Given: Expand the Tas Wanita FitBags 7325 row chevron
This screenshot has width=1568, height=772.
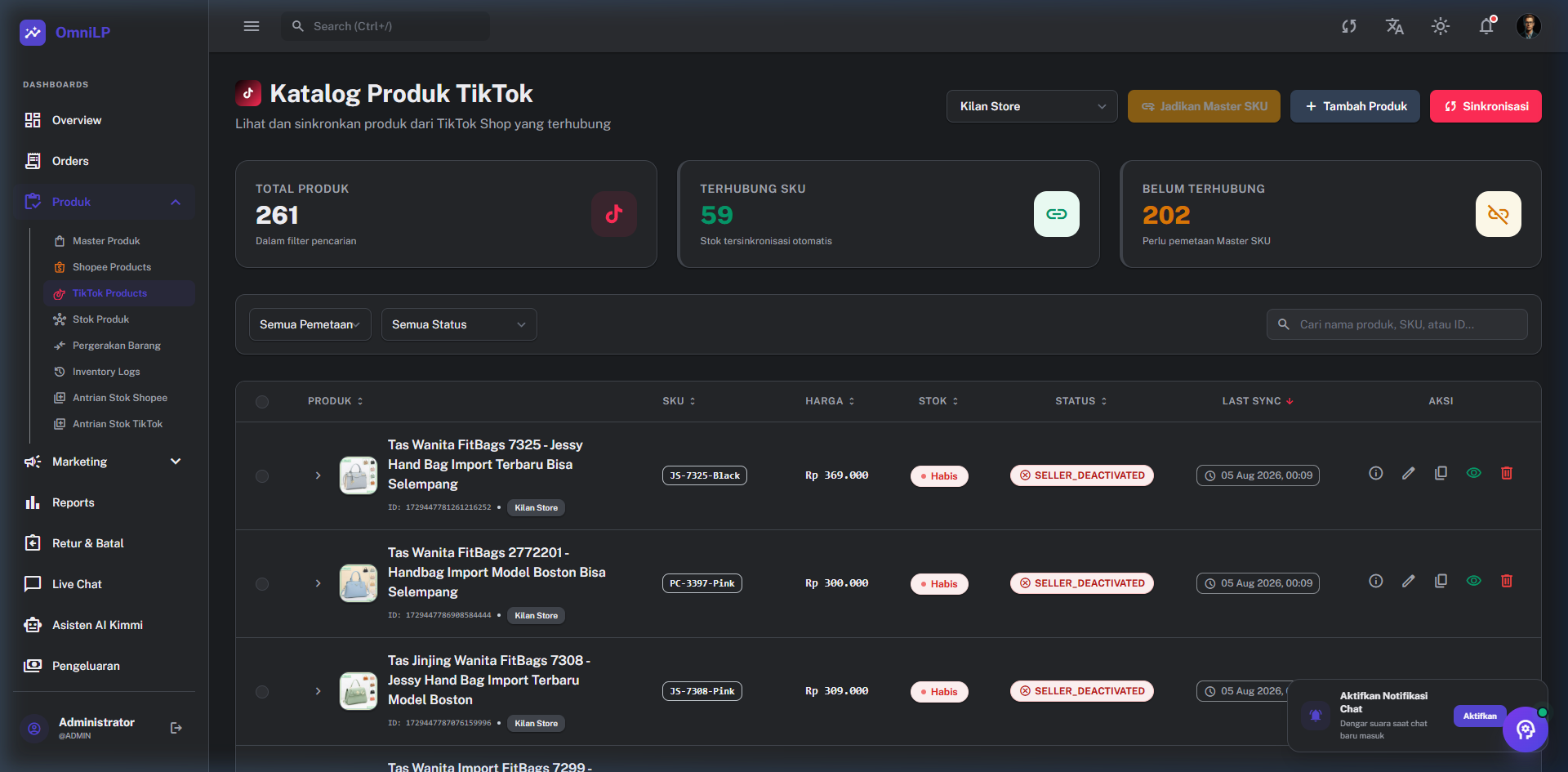Looking at the screenshot, I should pyautogui.click(x=318, y=475).
